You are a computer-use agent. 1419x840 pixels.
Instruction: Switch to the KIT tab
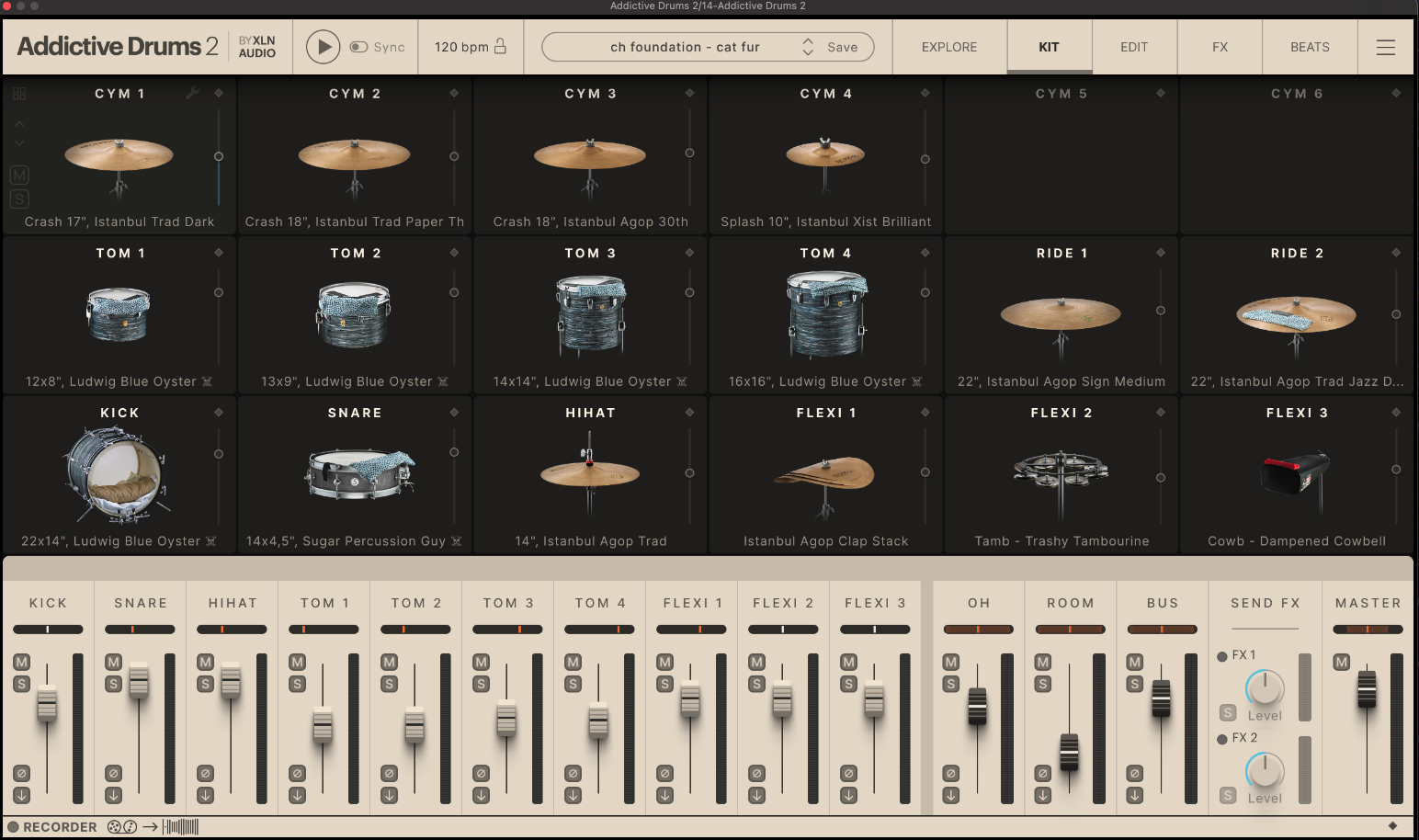(1049, 47)
